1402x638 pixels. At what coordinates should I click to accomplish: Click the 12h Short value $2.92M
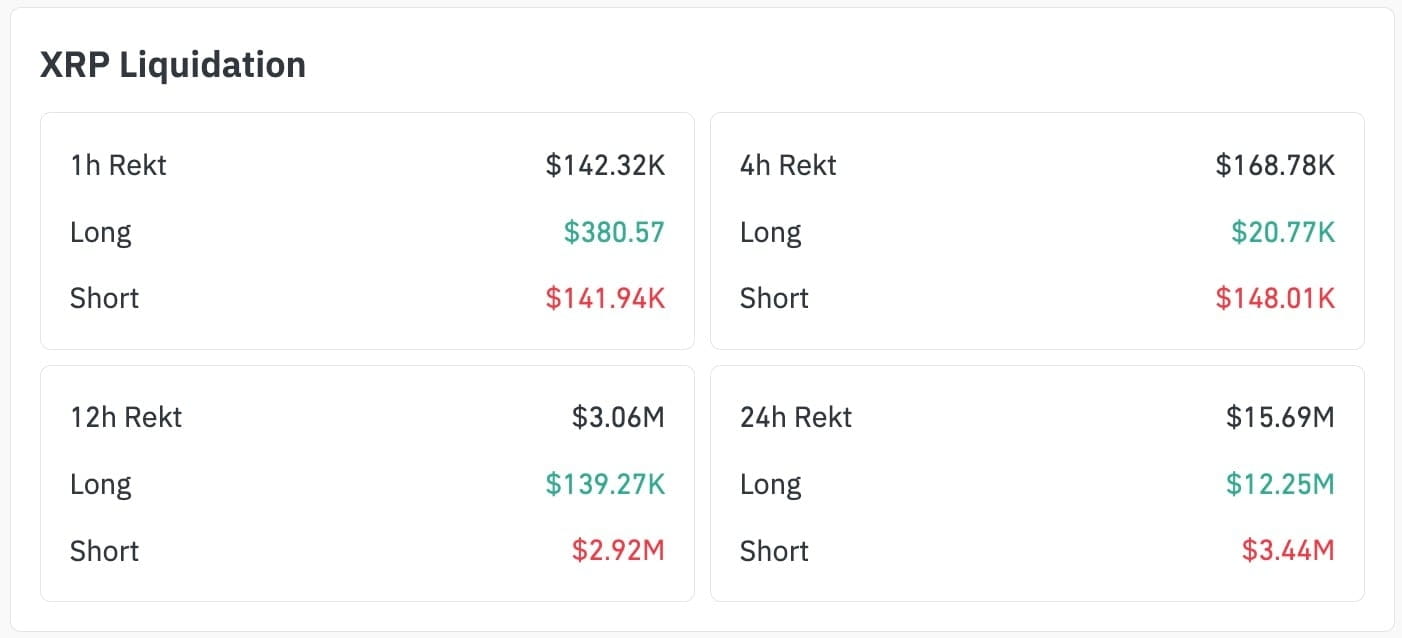pyautogui.click(x=618, y=550)
